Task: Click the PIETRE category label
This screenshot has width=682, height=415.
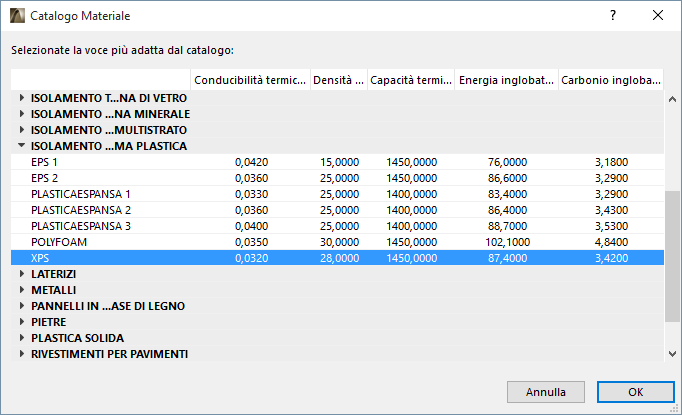Action: pyautogui.click(x=49, y=322)
